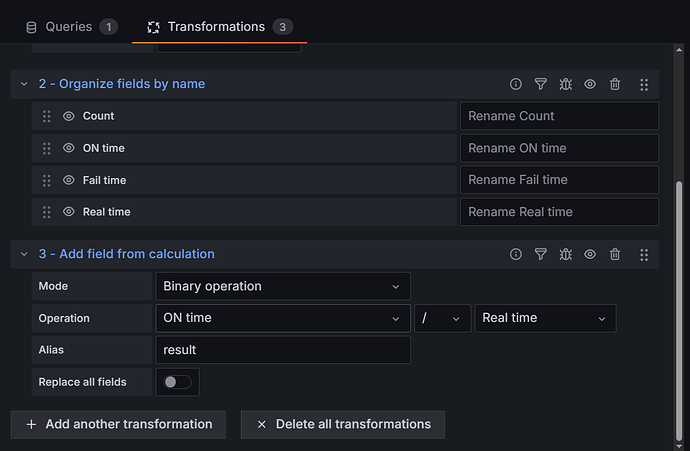Click info icon on Organize fields transformation

click(516, 84)
